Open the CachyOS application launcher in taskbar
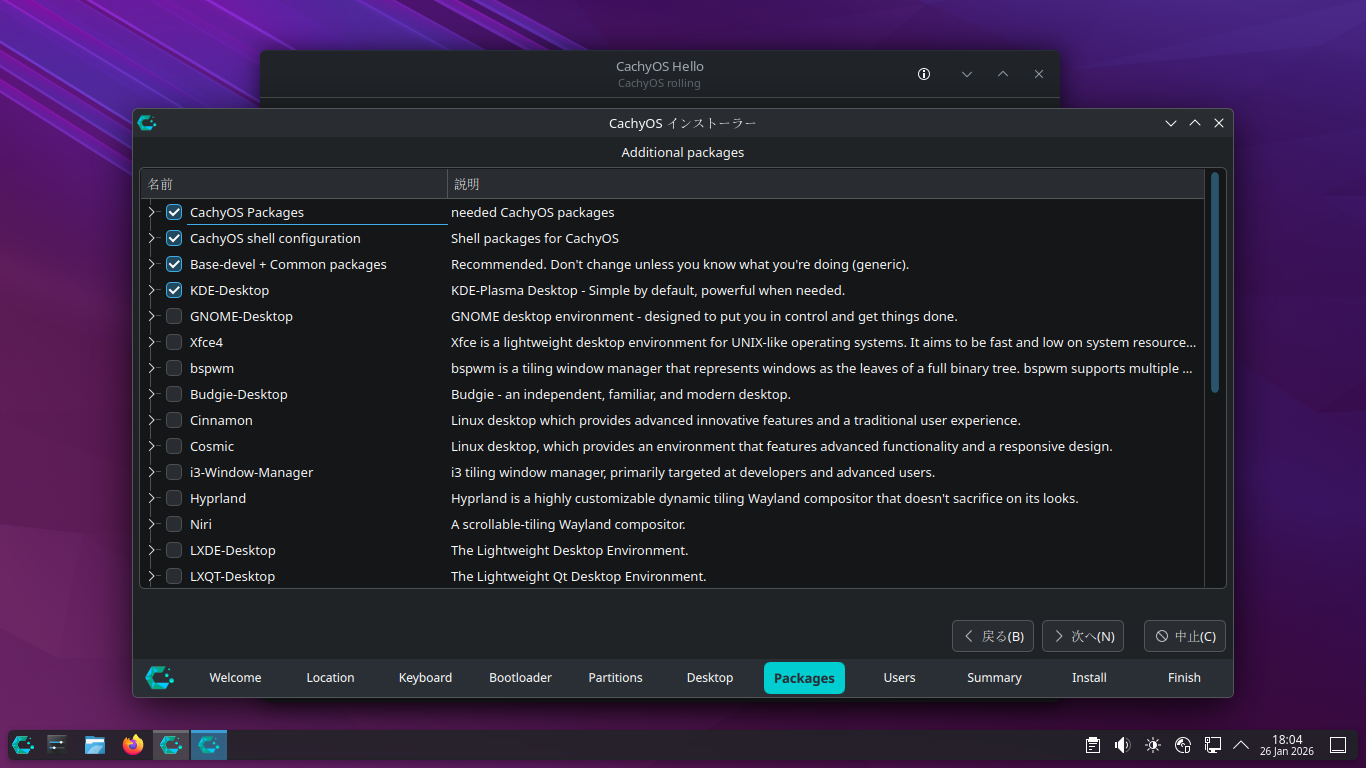Viewport: 1366px width, 768px height. pos(23,744)
